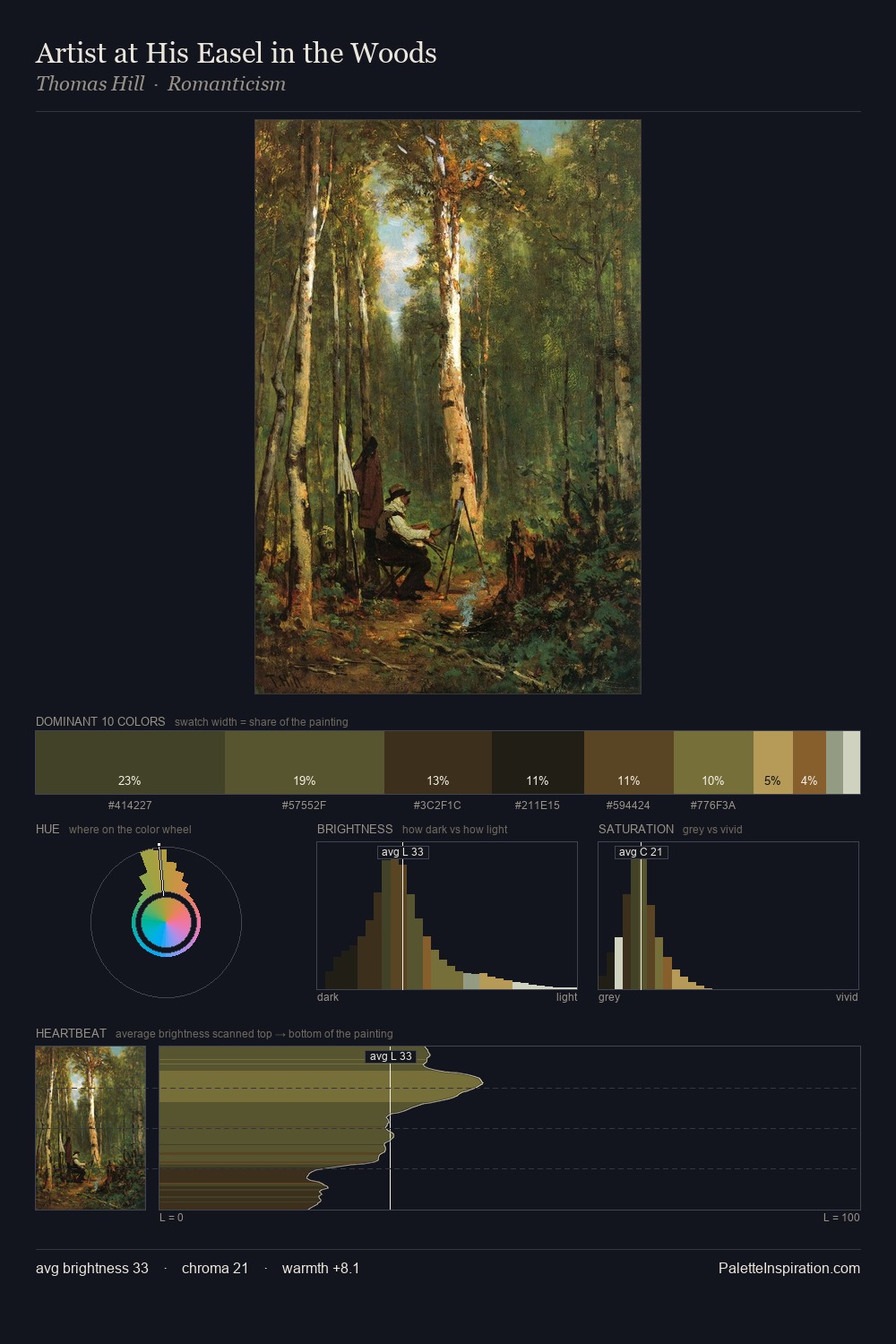Select the 13% dark brown swatch
This screenshot has width=896, height=1344.
(438, 762)
